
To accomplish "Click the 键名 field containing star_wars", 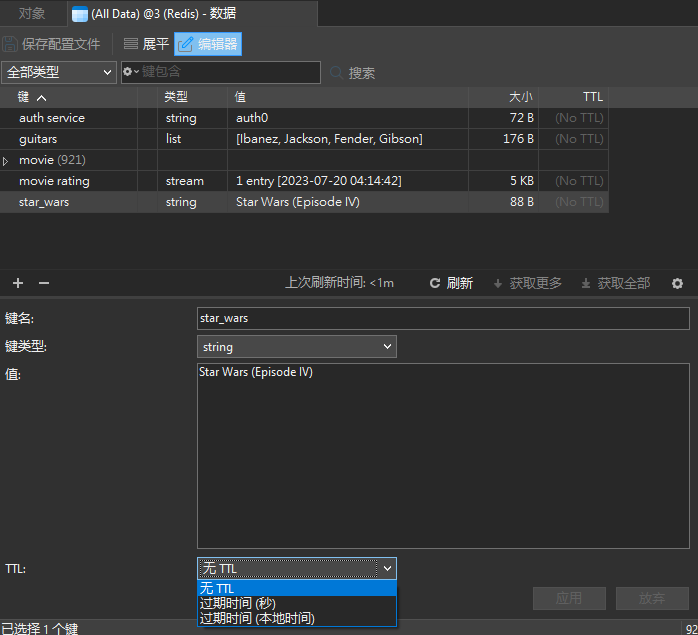I will click(x=443, y=318).
